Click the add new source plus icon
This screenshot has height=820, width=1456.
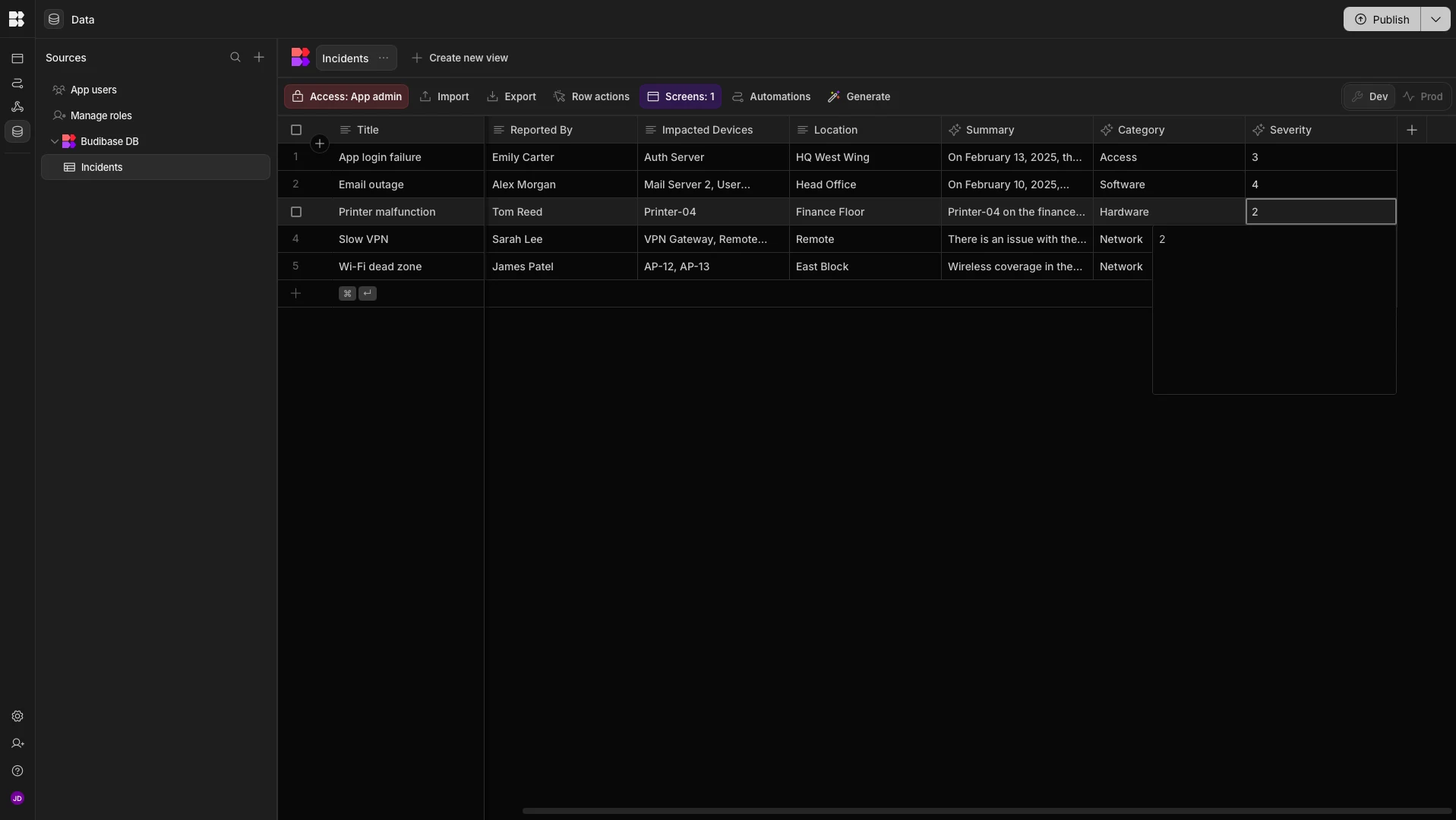click(x=260, y=58)
